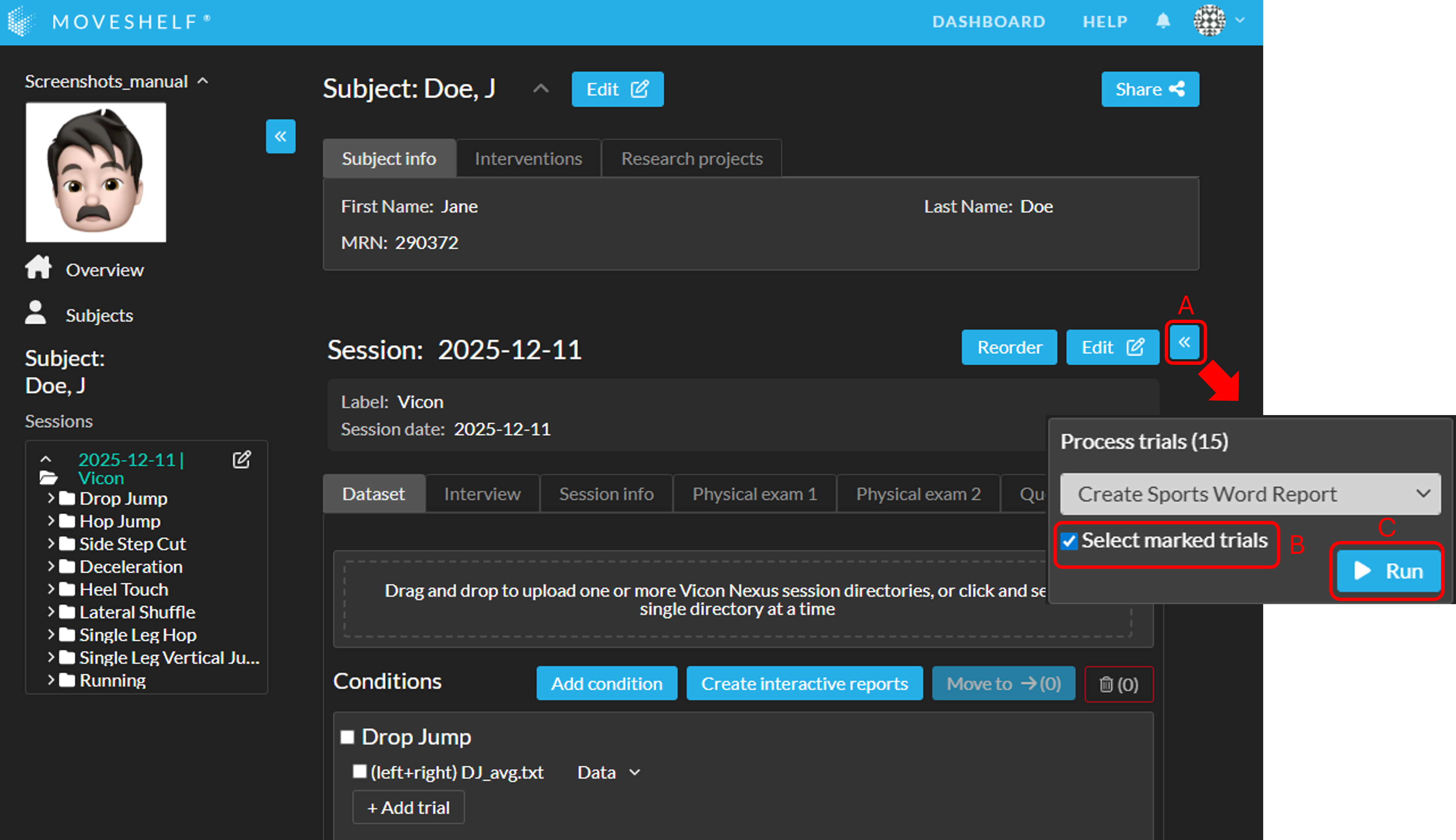
Task: Click the Moveshelf logo icon
Action: click(21, 21)
